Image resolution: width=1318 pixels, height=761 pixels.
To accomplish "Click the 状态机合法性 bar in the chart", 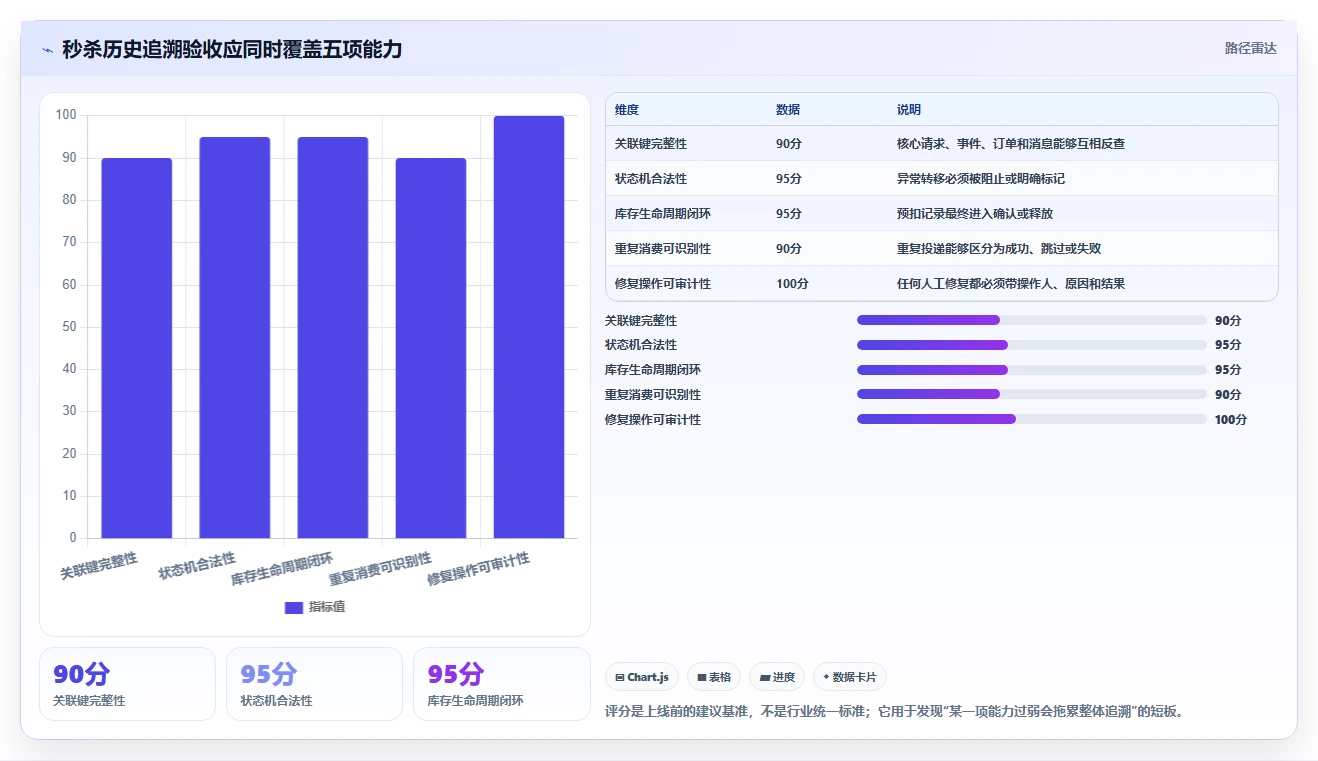I will 234,337.
